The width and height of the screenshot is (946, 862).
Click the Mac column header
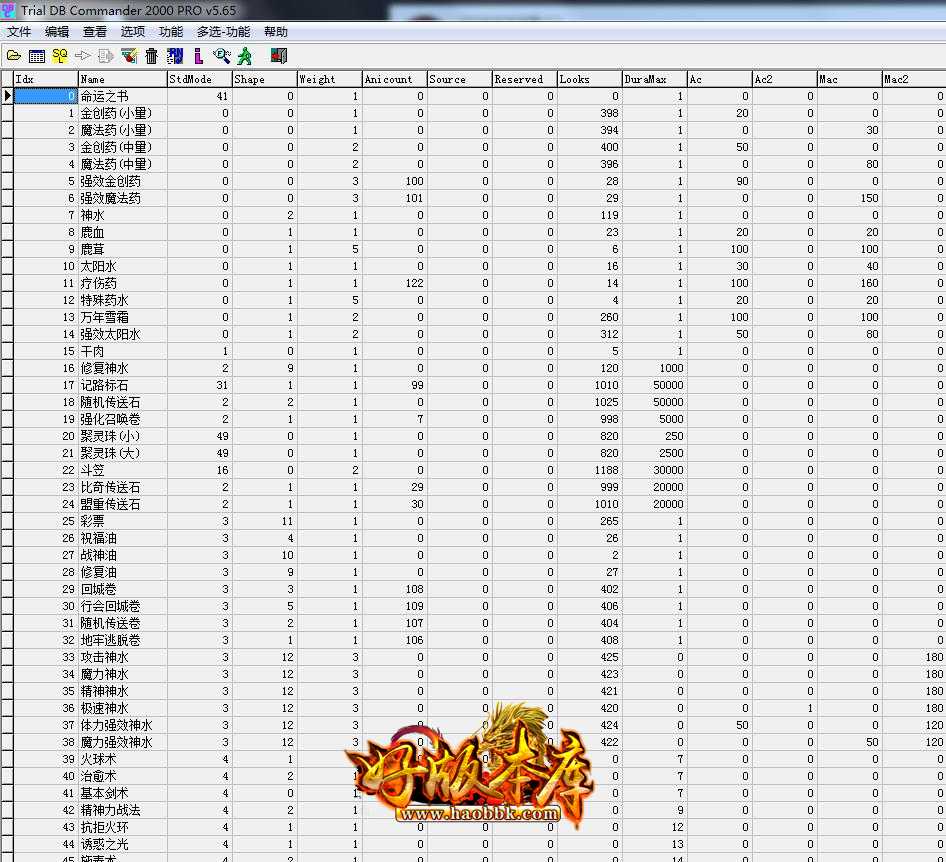tap(851, 79)
